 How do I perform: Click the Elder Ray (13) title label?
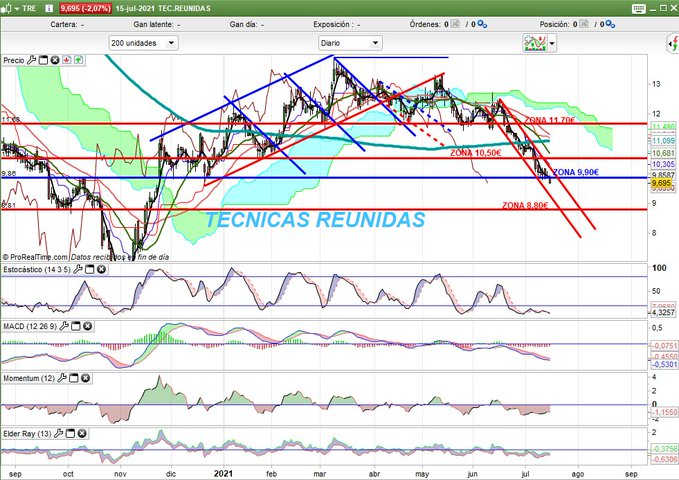click(27, 433)
